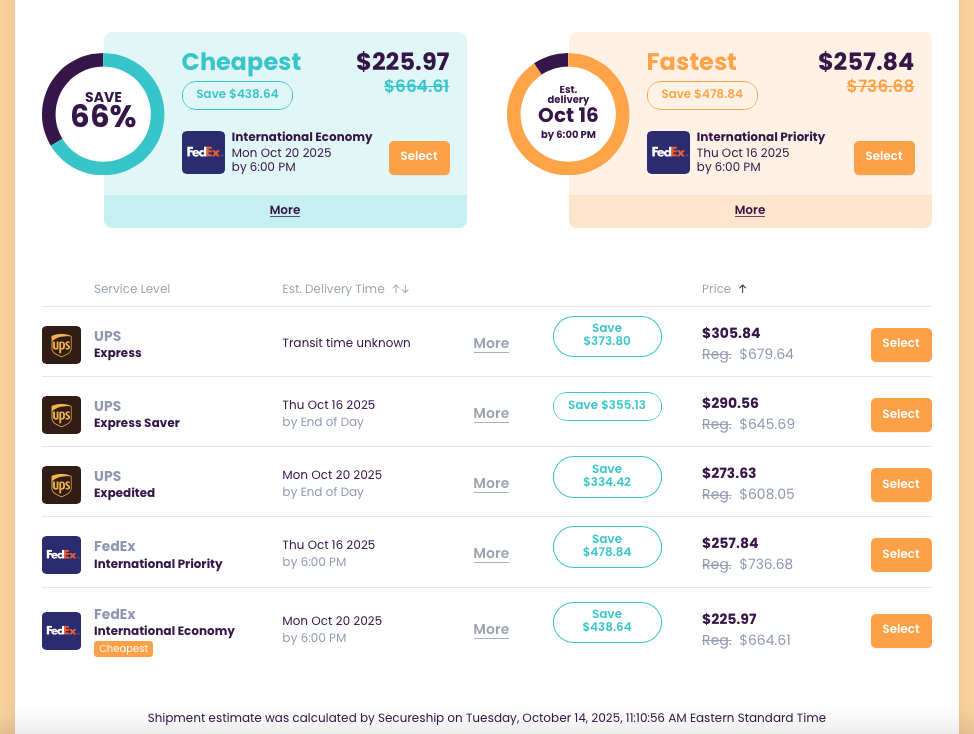The image size is (974, 734).
Task: Click FedEx International Priority row logo
Action: tap(61, 554)
